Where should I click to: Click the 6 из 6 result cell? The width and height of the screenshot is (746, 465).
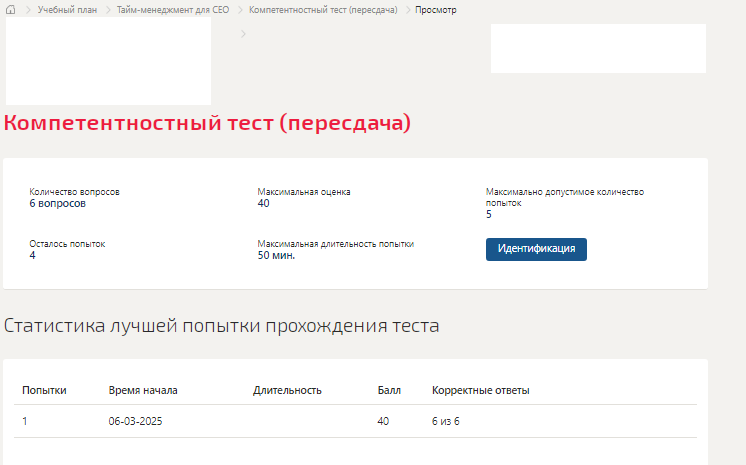click(446, 422)
